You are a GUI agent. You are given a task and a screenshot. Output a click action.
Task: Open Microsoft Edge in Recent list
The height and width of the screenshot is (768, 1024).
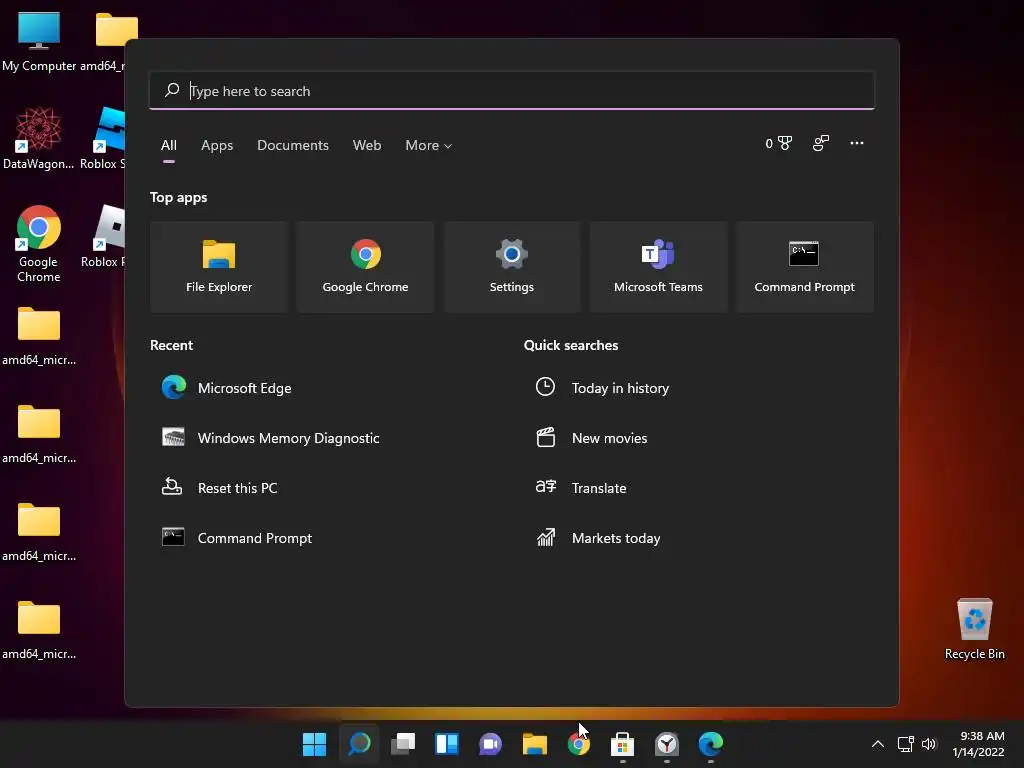(x=227, y=388)
